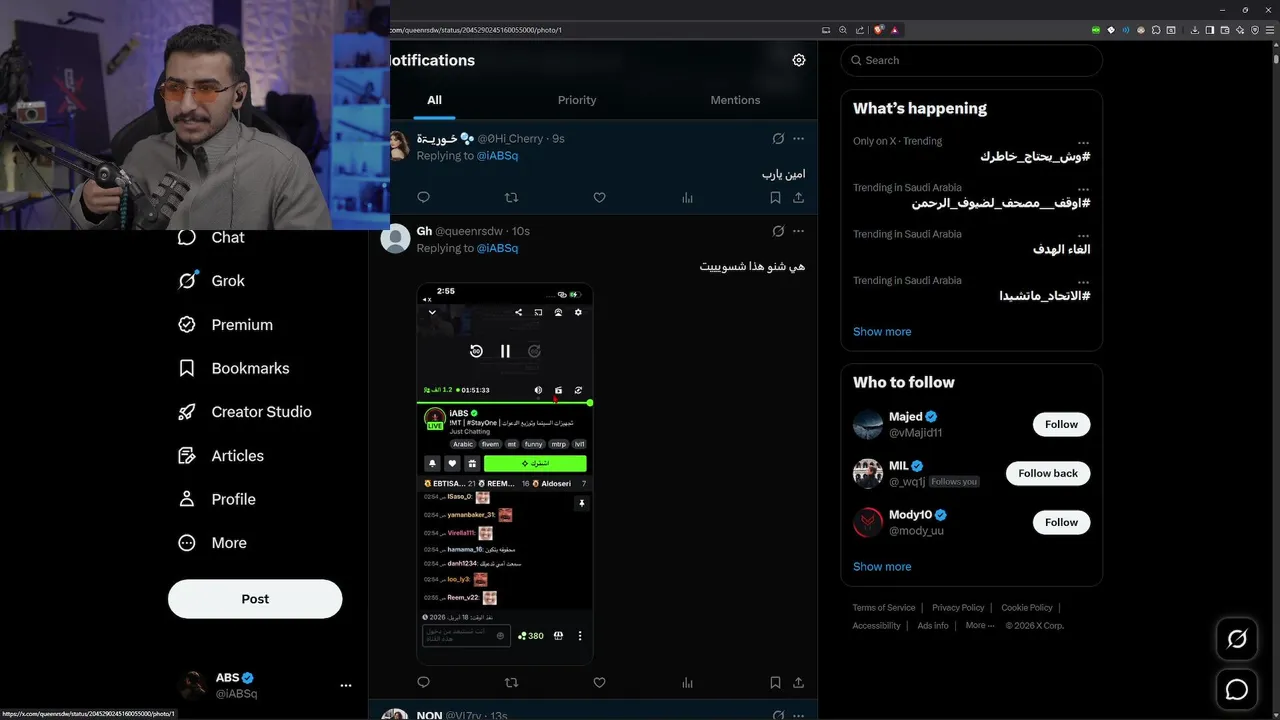The height and width of the screenshot is (720, 1280).
Task: Open the floating messages chat button
Action: [x=1237, y=690]
